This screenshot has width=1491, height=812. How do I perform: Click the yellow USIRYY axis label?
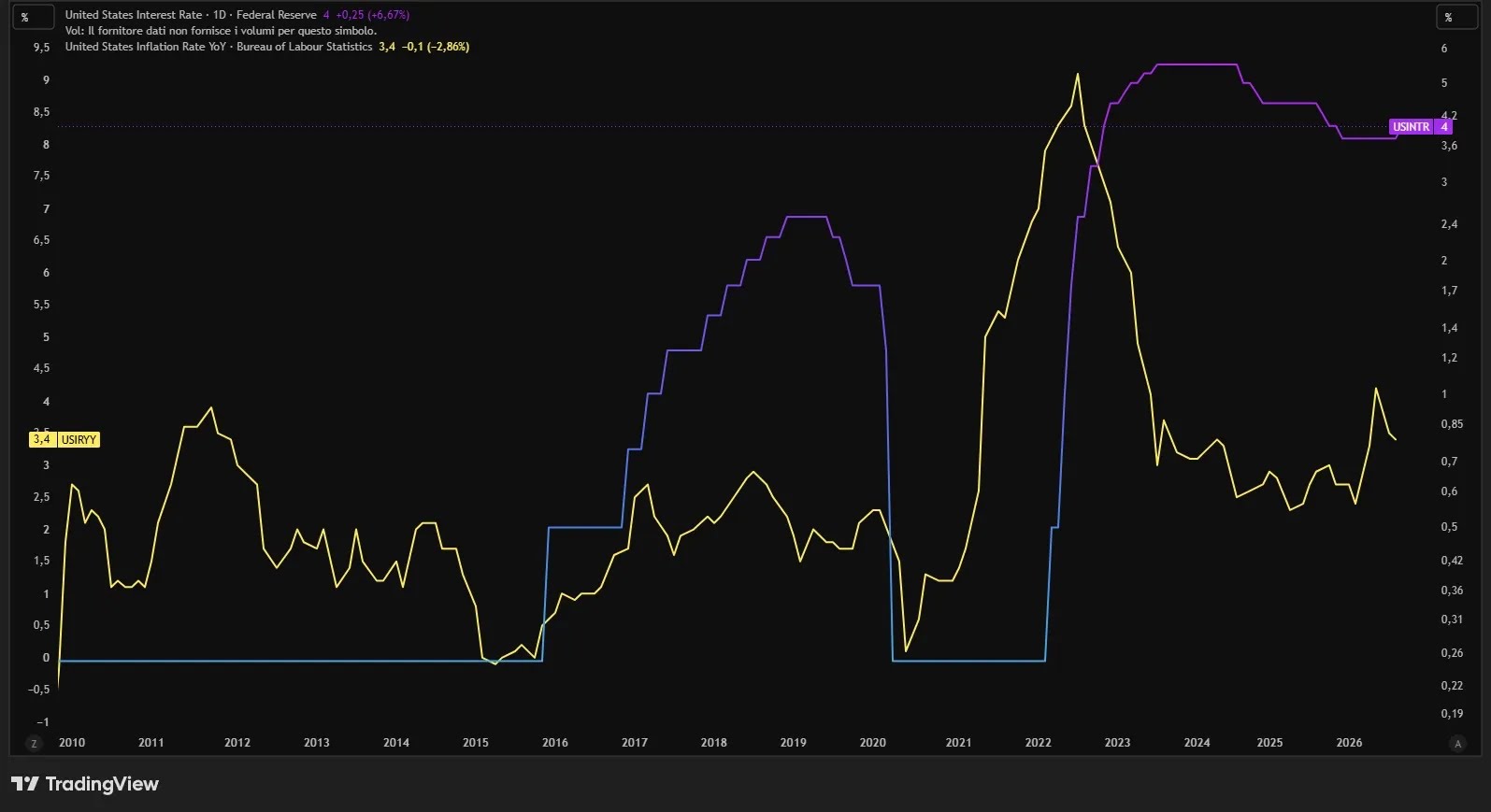tap(79, 439)
